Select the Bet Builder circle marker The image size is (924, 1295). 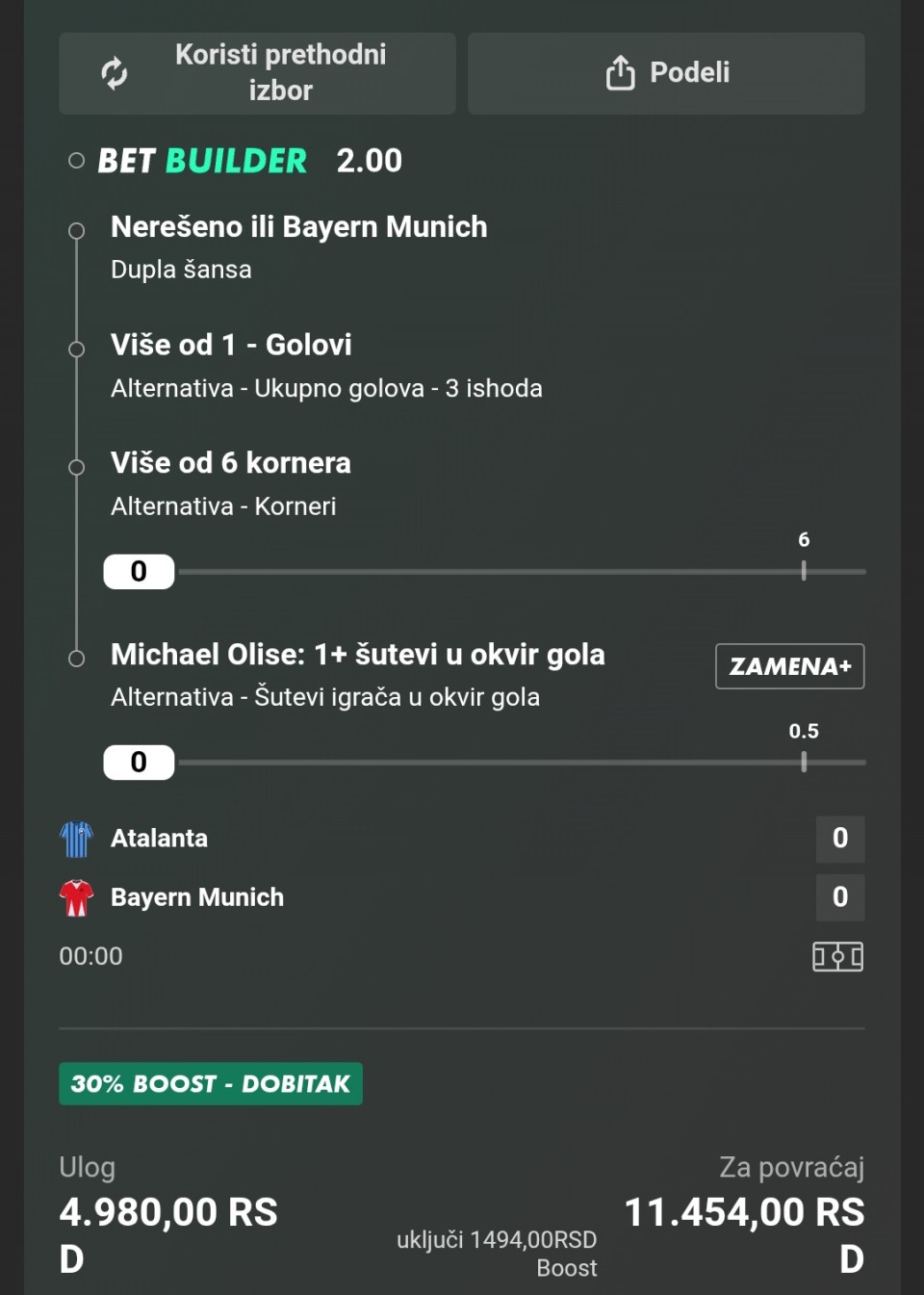tap(76, 161)
